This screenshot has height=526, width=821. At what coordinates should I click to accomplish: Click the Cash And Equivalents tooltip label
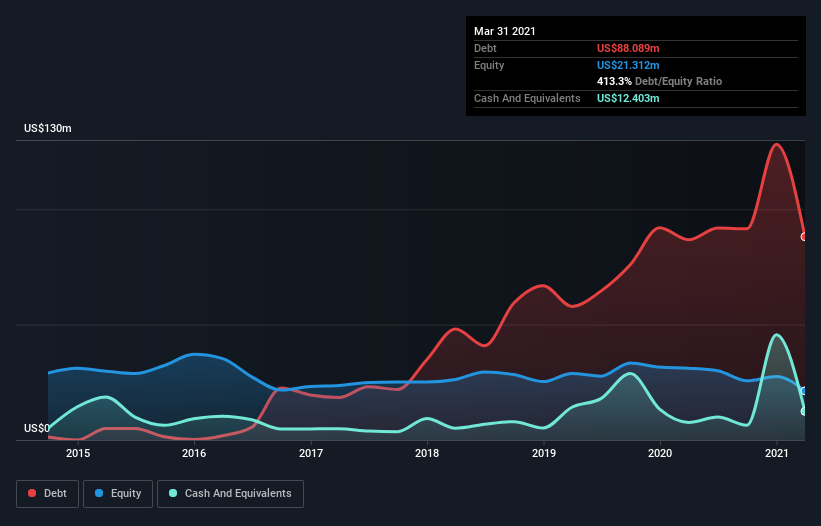tap(527, 98)
